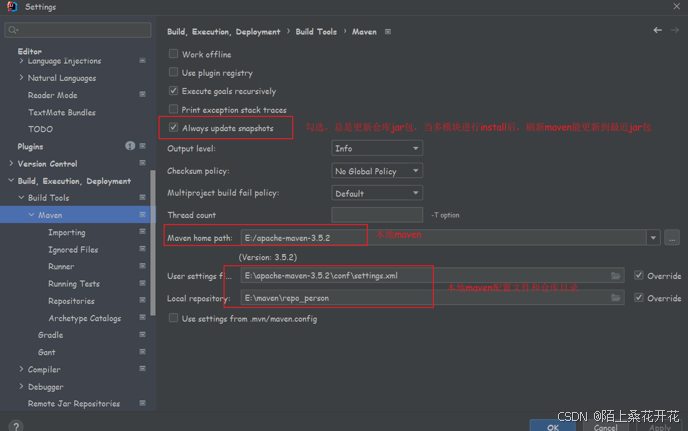Click project icon beside Compiler
This screenshot has height=431, width=688.
click(143, 369)
